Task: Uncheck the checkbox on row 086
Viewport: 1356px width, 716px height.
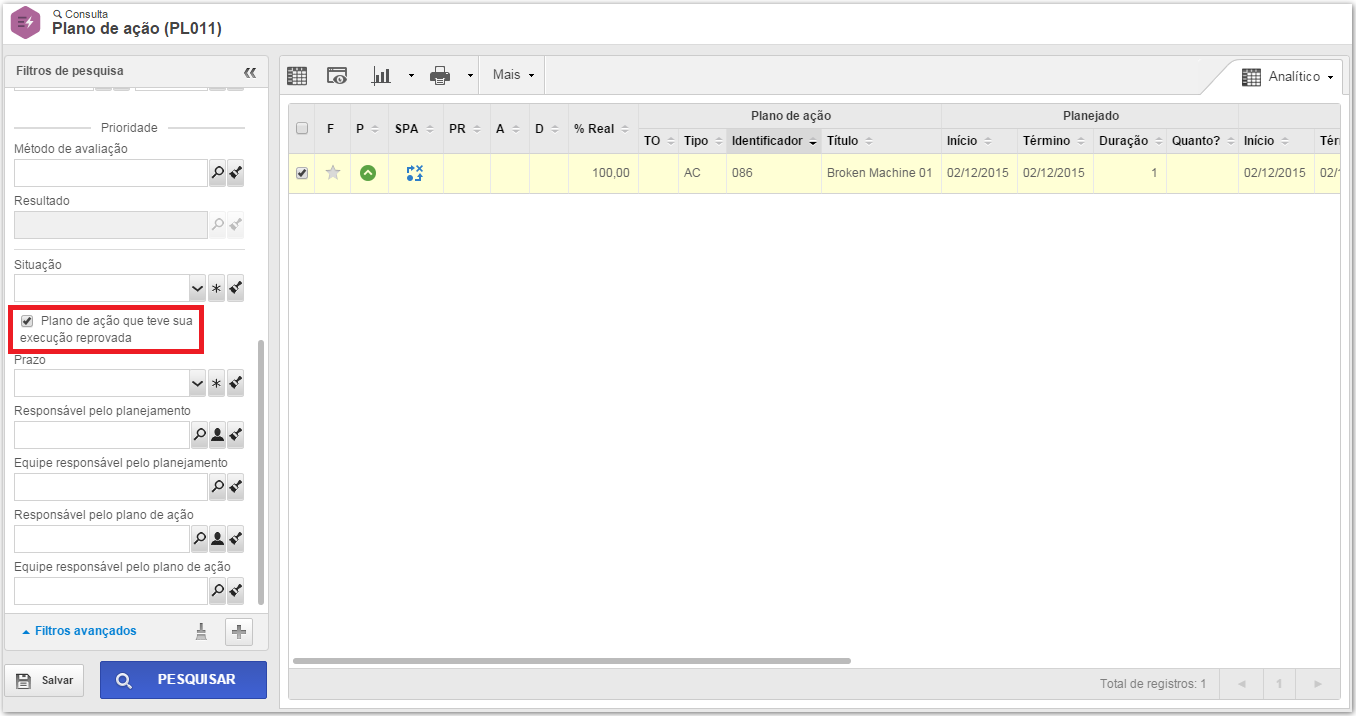Action: pos(302,173)
